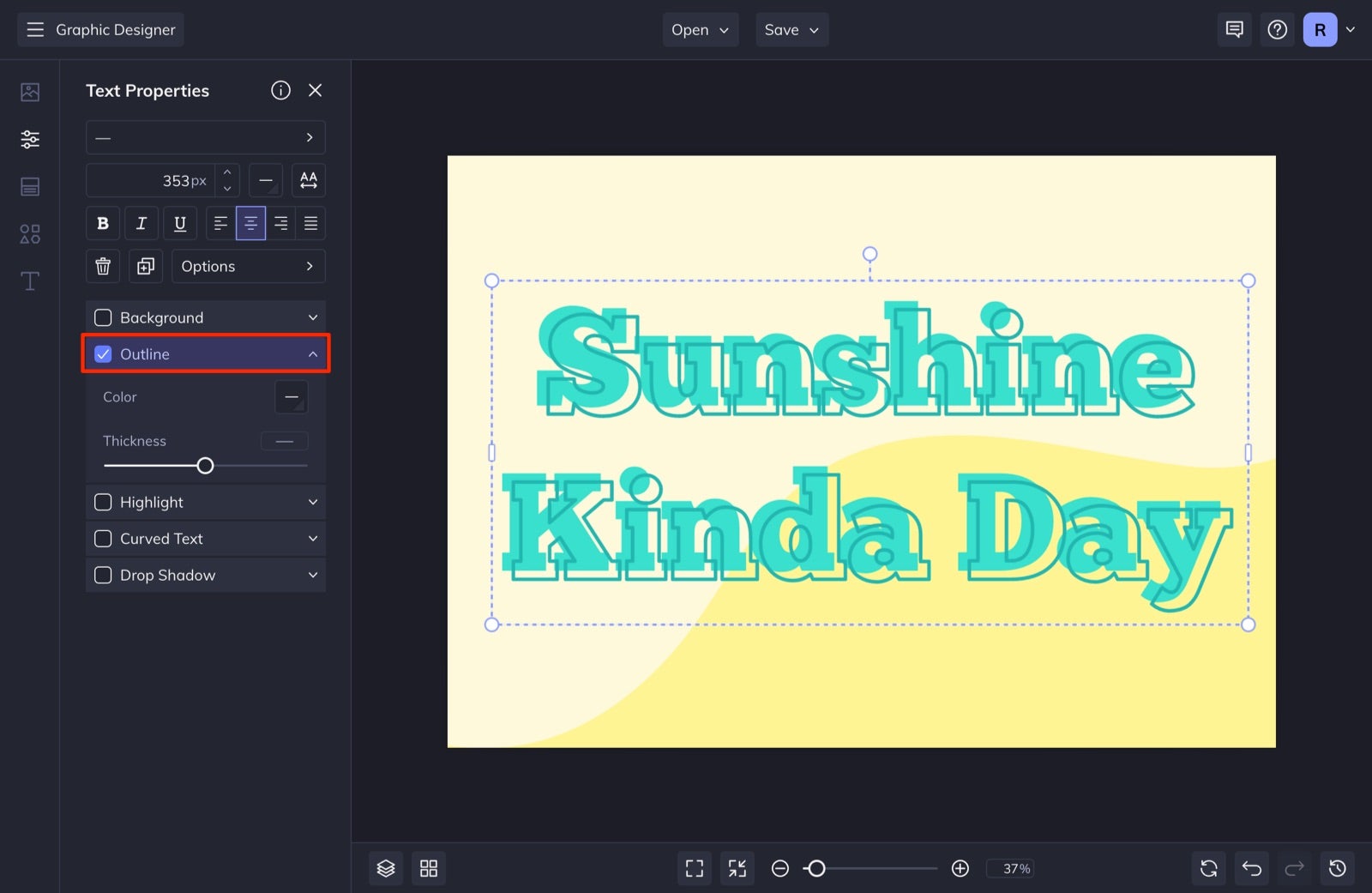Delete the text with the trash icon
Image resolution: width=1372 pixels, height=893 pixels.
click(x=102, y=266)
